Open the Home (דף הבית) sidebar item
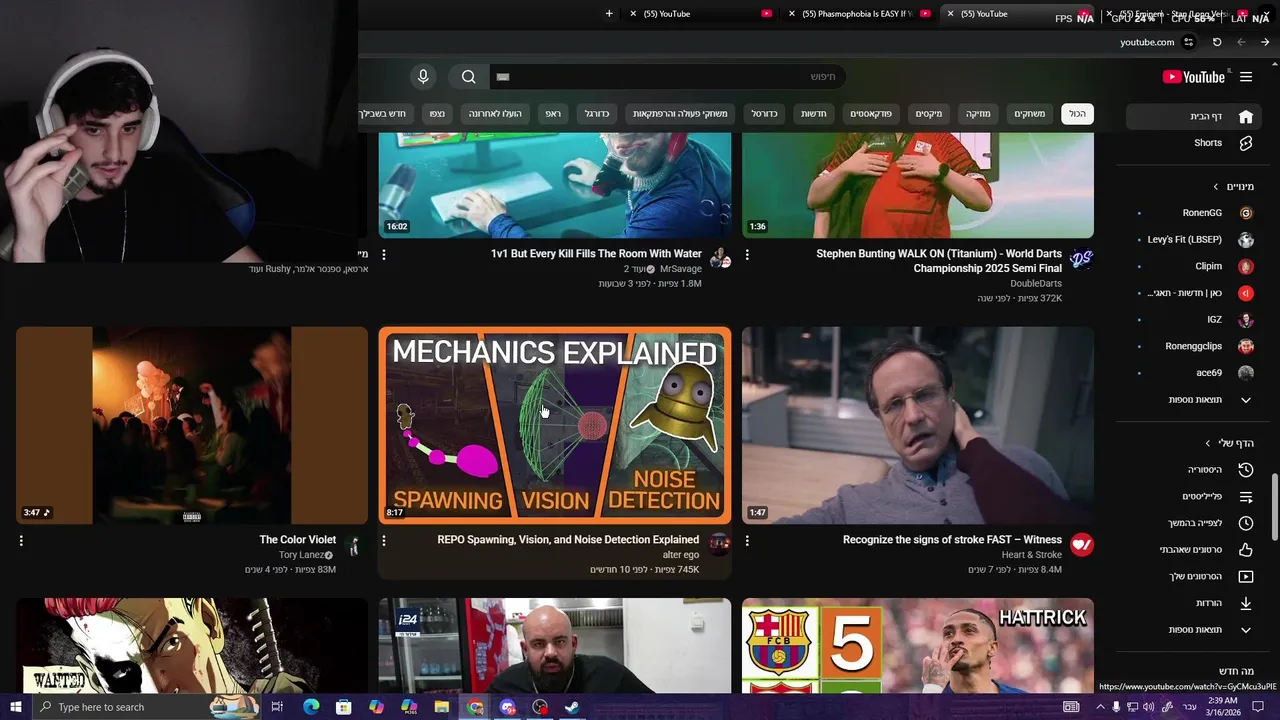The height and width of the screenshot is (720, 1280). pos(1192,116)
